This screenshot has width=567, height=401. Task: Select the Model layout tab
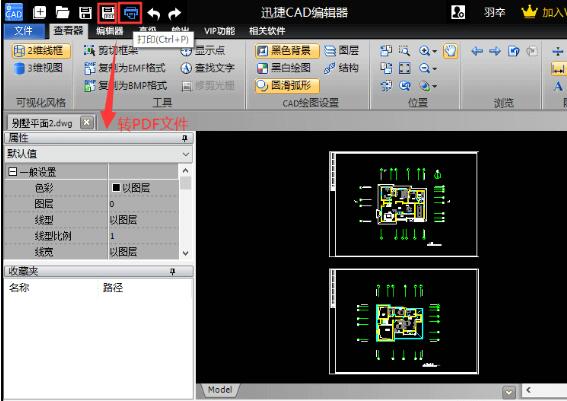[220, 390]
